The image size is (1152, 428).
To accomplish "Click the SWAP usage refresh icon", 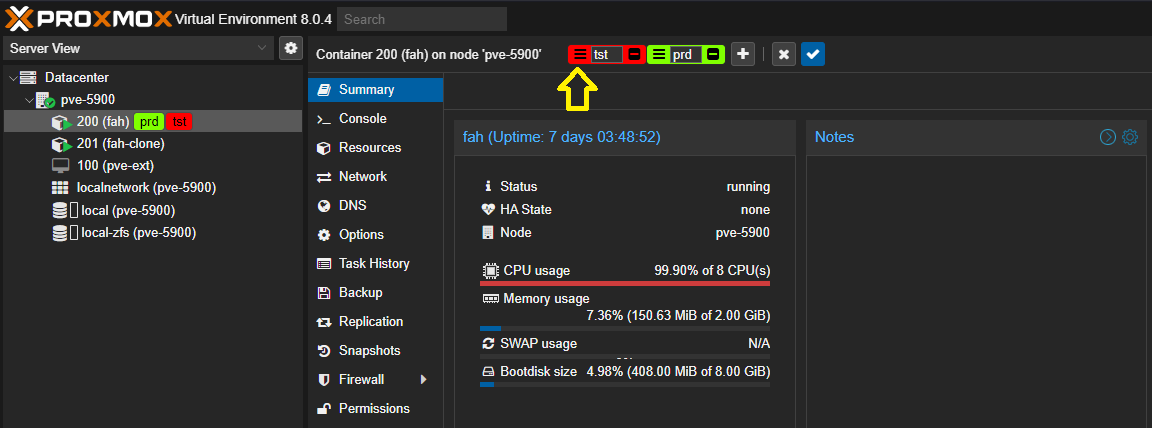I will pyautogui.click(x=489, y=344).
